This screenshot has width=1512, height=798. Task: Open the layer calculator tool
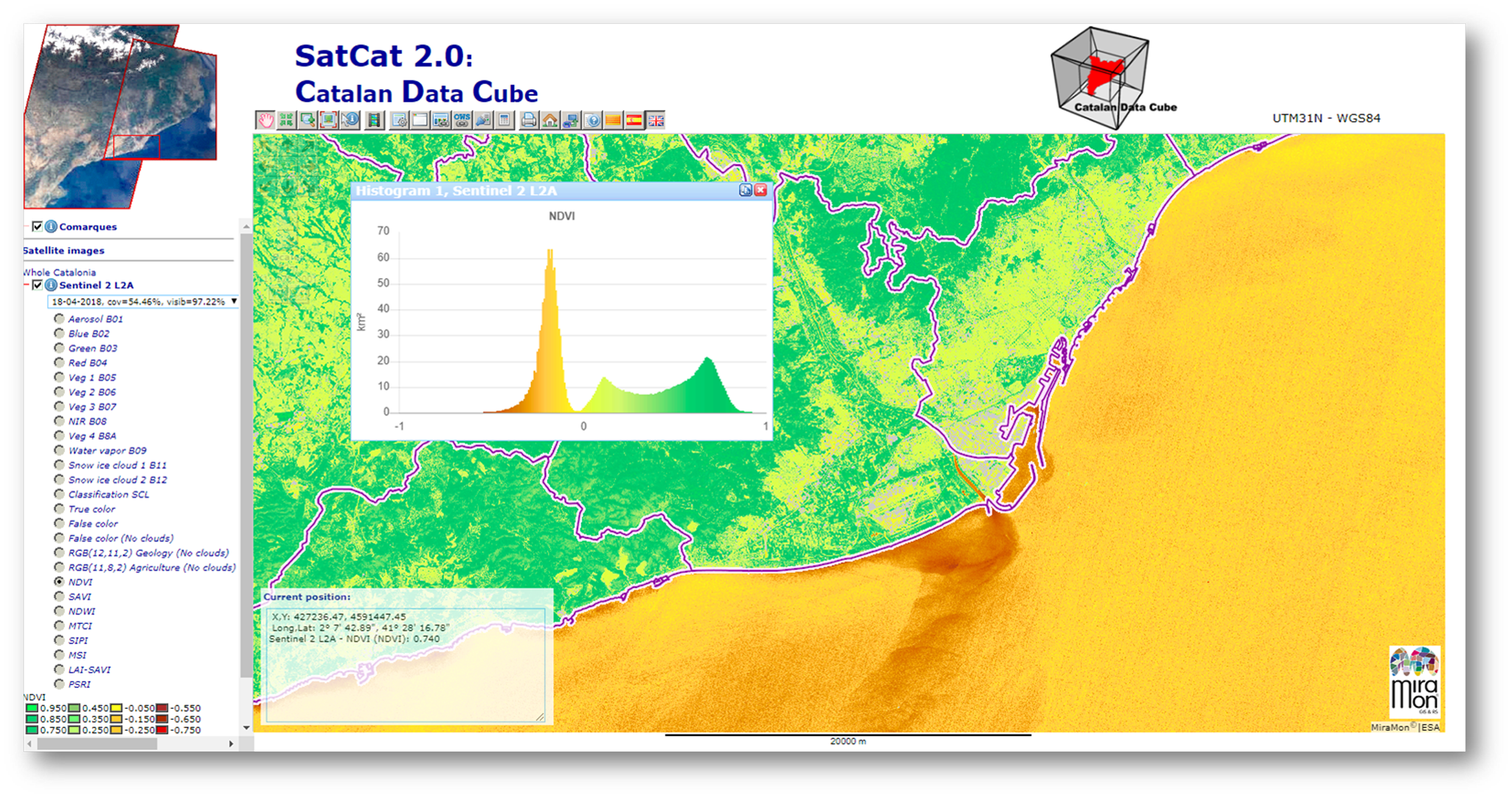point(504,120)
